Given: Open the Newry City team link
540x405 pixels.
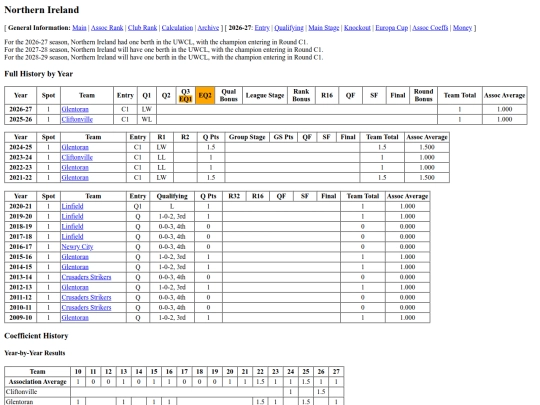Looking at the screenshot, I should [x=77, y=247].
